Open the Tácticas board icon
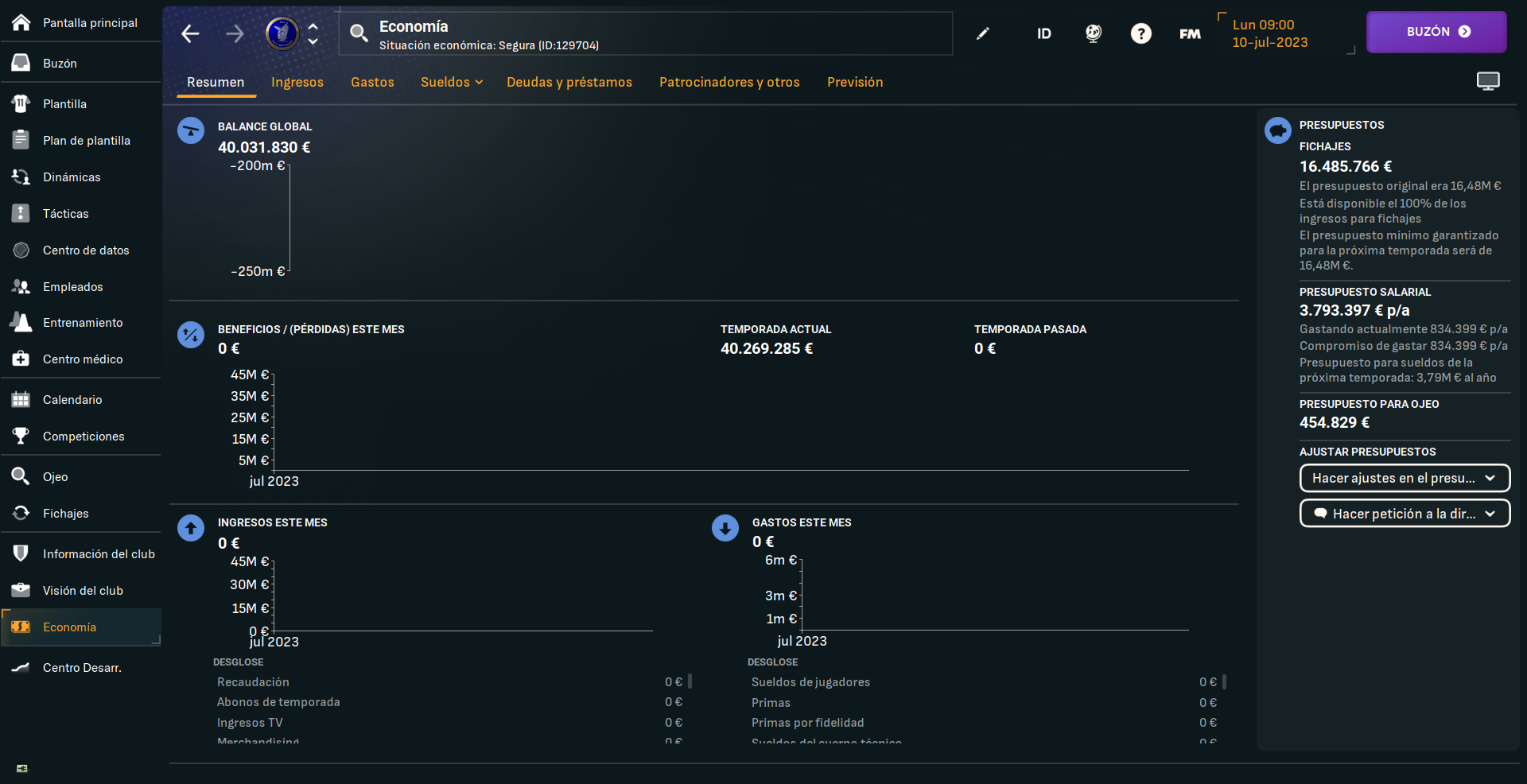1527x784 pixels. (x=21, y=213)
